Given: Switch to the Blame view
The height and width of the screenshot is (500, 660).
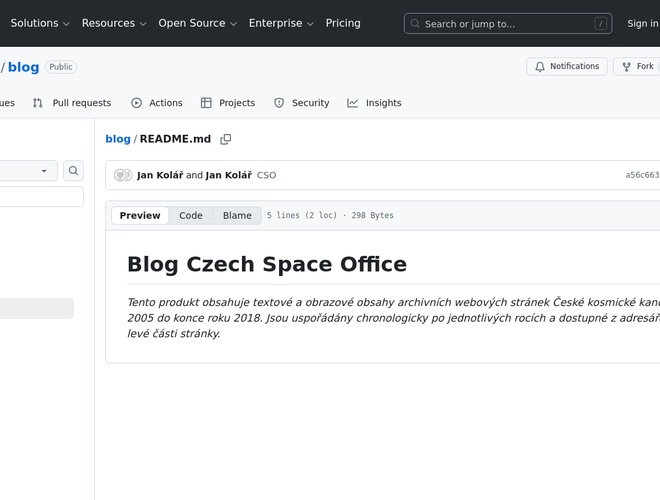Looking at the screenshot, I should [237, 216].
